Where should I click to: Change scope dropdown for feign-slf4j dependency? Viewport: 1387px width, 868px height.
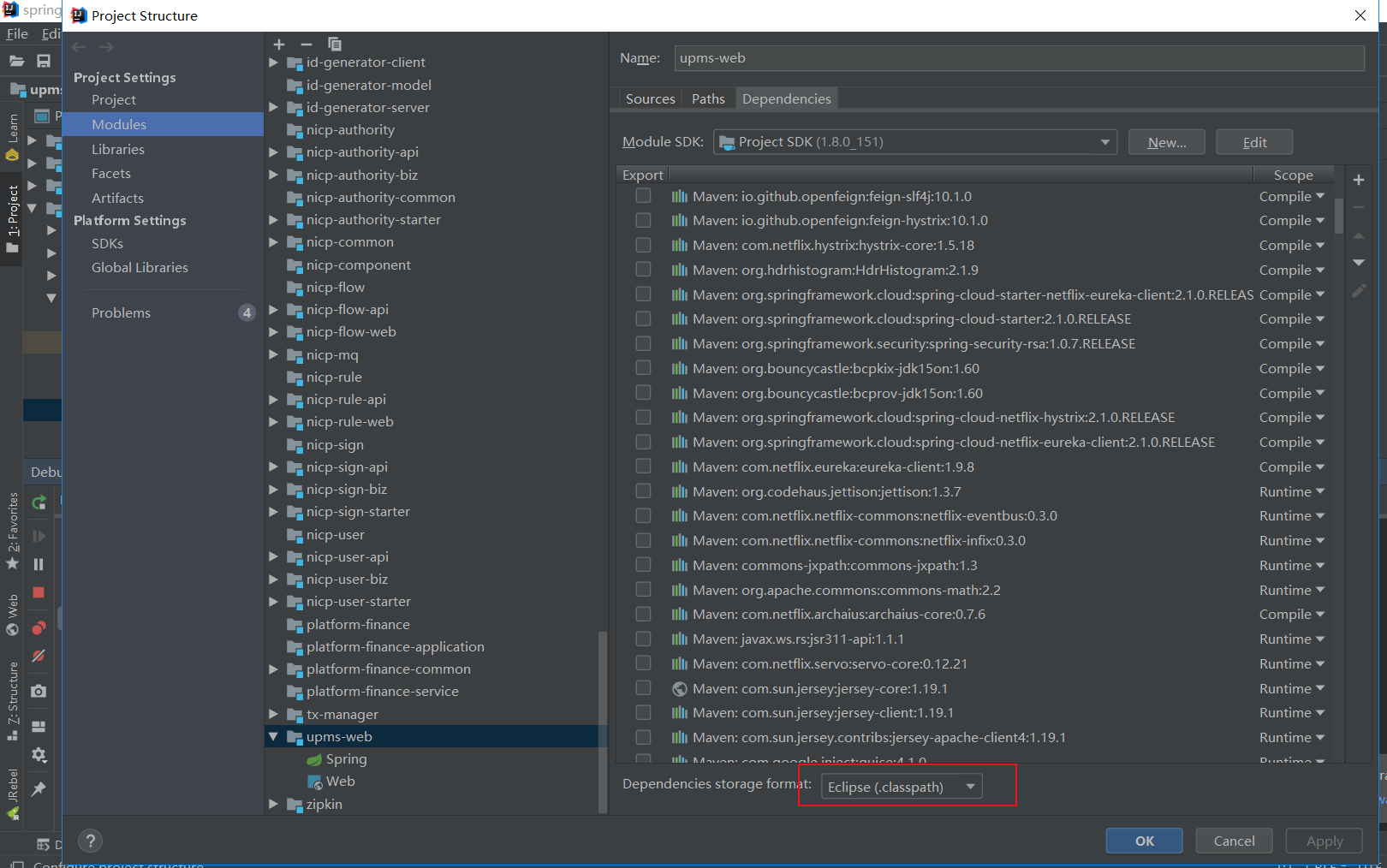coord(1292,196)
